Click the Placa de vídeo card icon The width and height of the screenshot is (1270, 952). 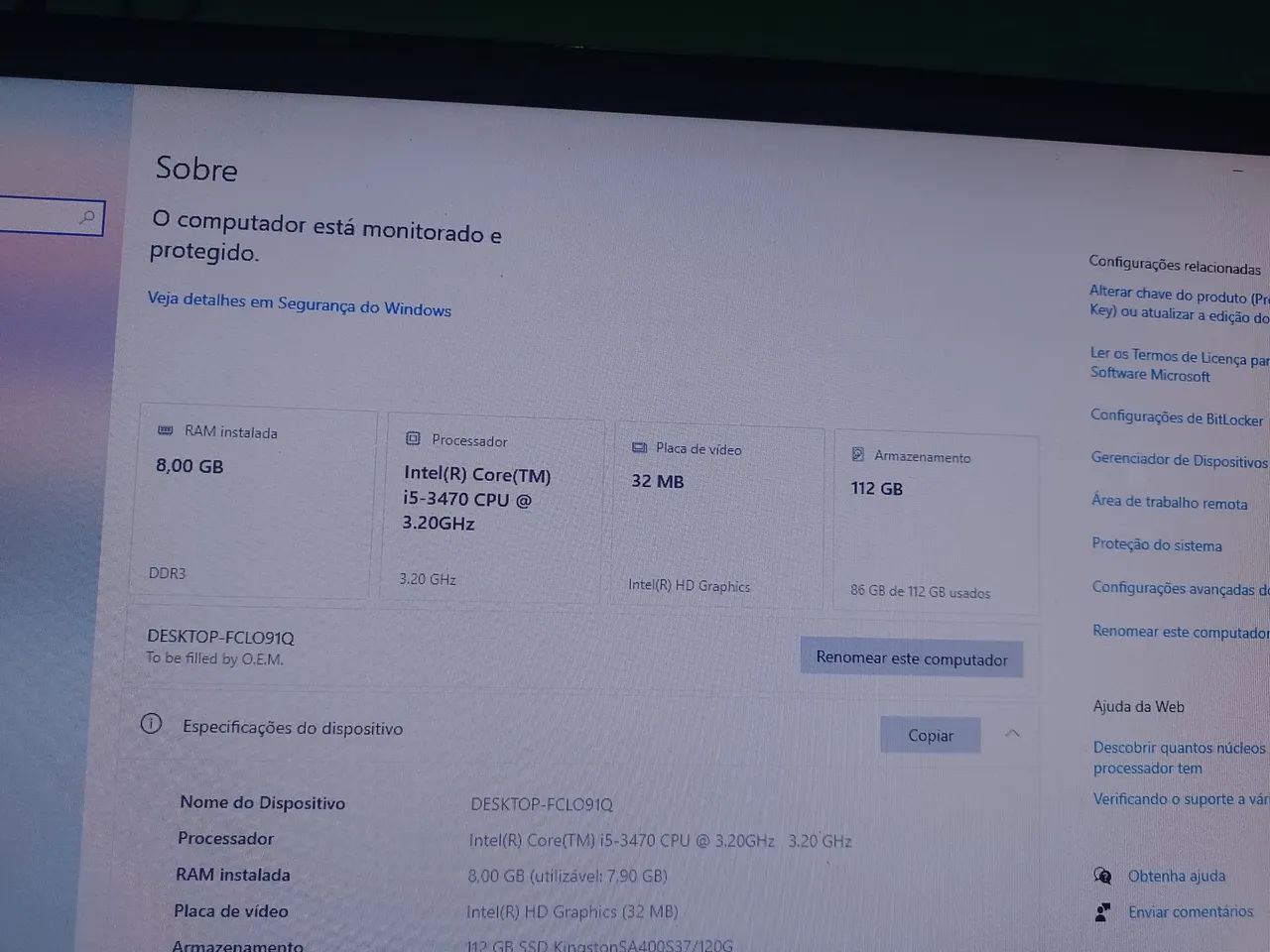pos(640,447)
